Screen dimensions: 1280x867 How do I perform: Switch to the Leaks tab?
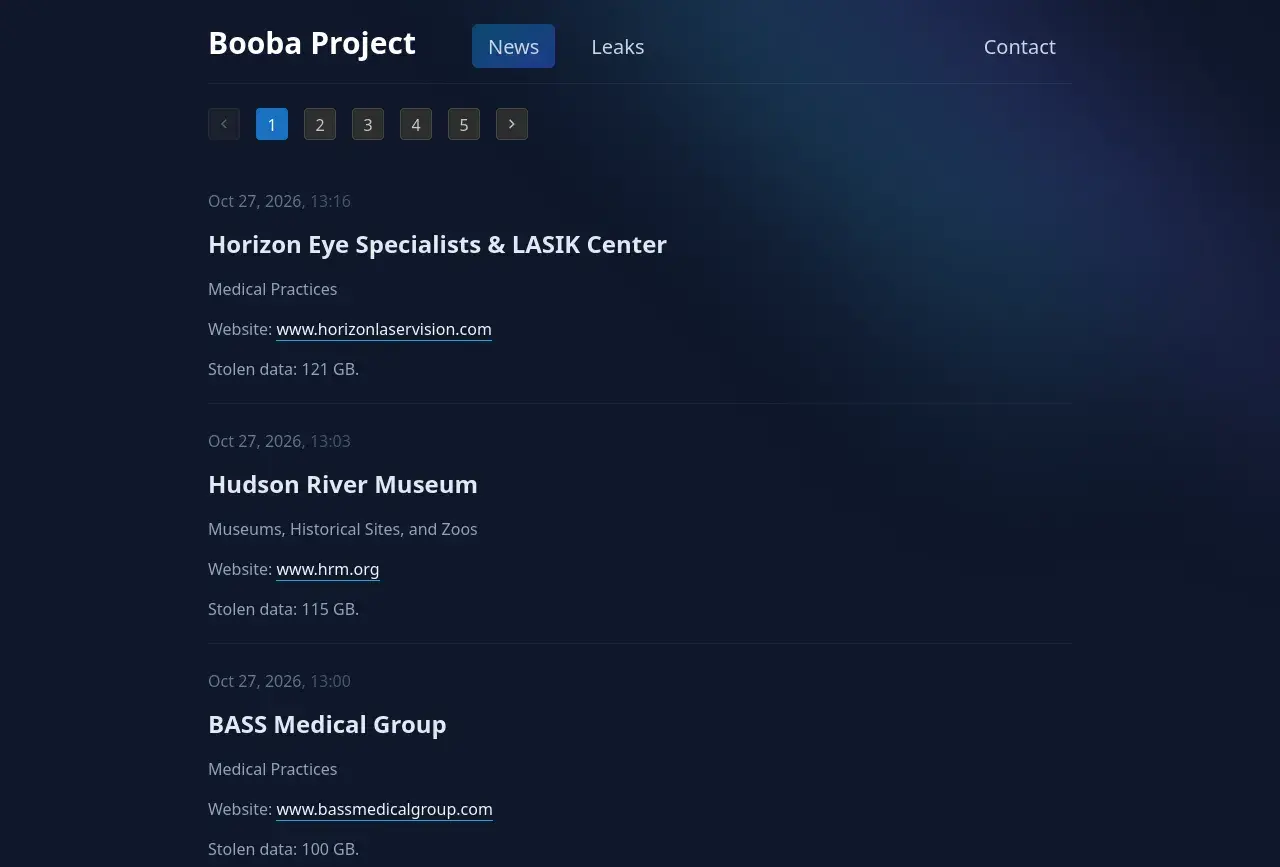click(x=618, y=46)
